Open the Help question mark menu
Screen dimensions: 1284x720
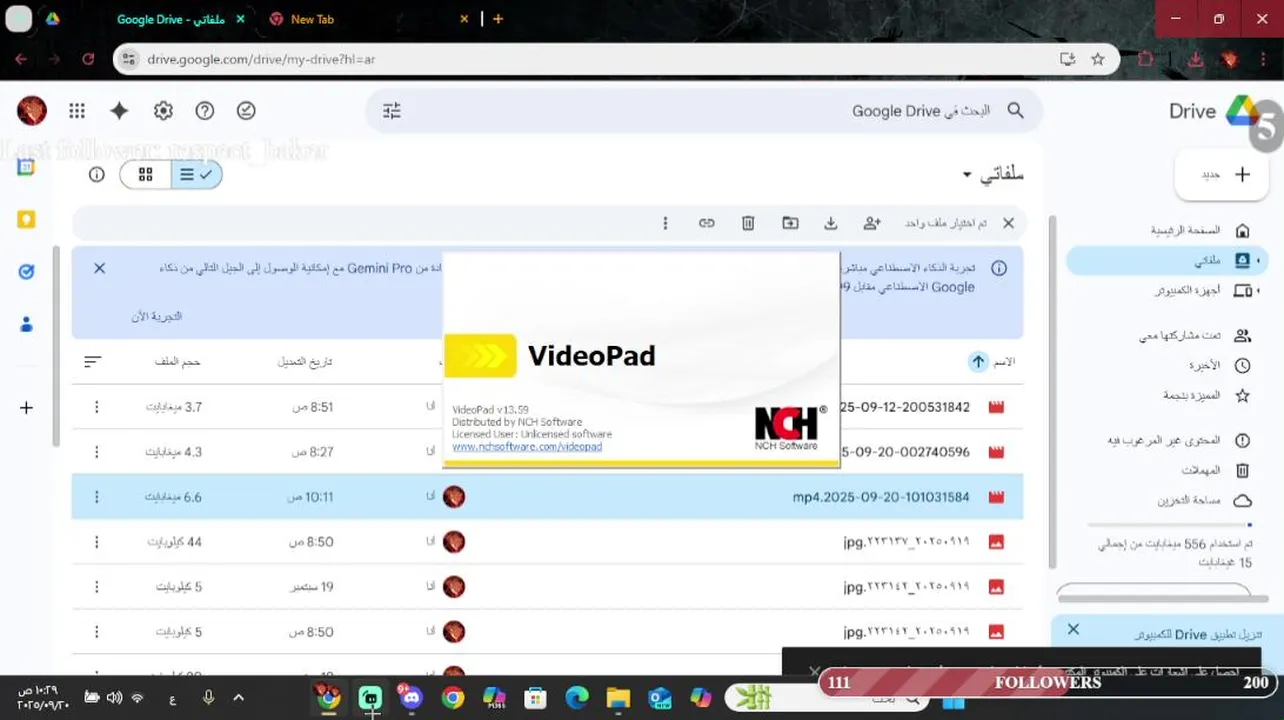point(205,111)
